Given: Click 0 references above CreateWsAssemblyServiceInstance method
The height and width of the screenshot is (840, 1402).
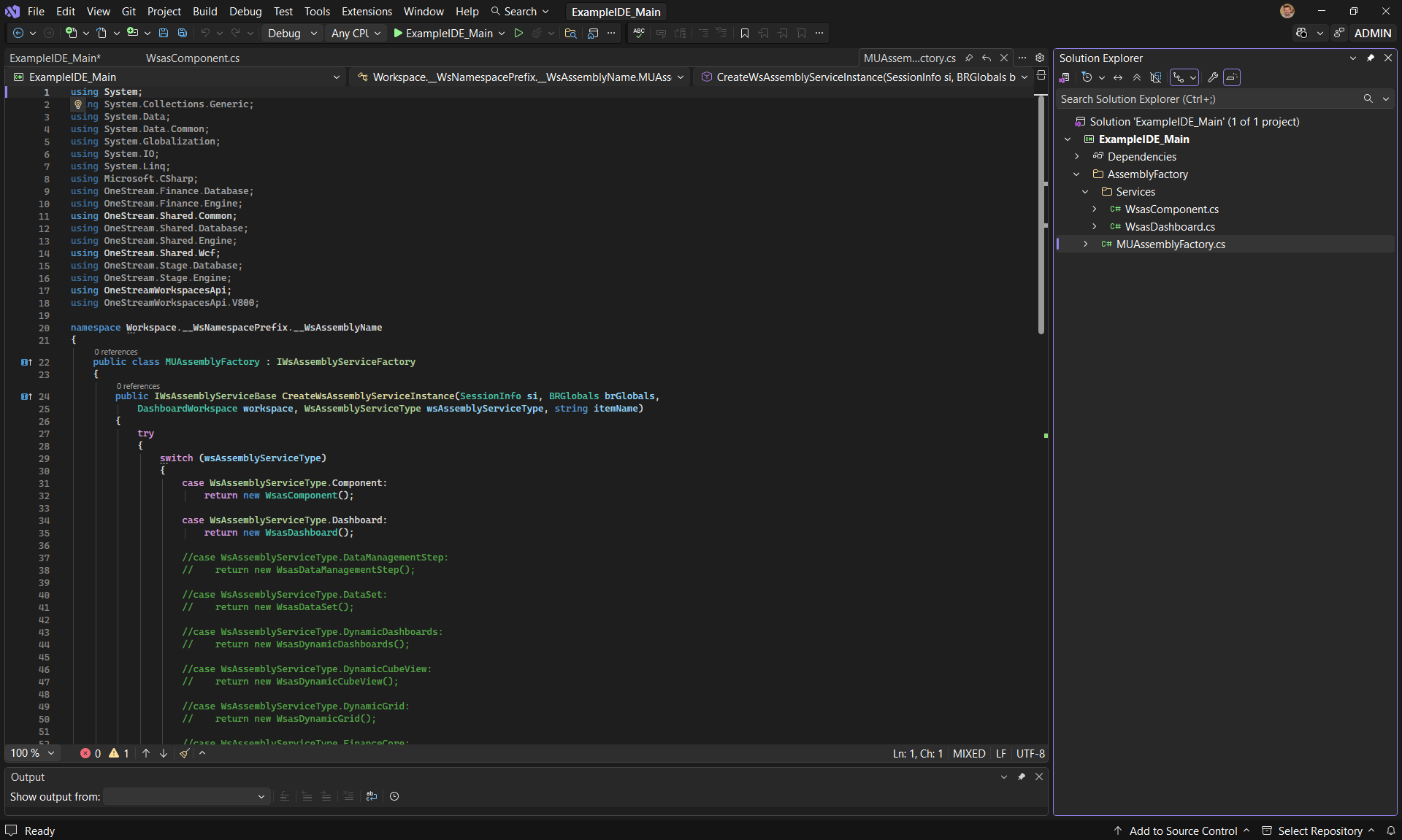Looking at the screenshot, I should point(138,386).
